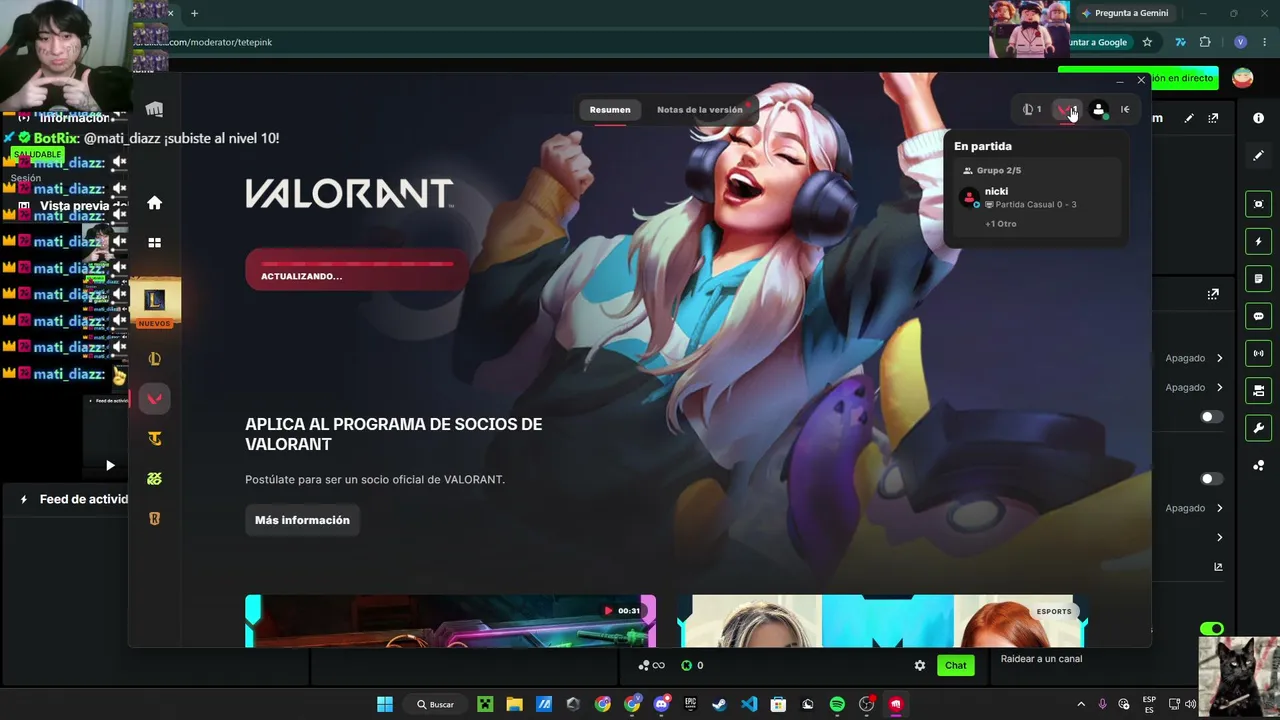This screenshot has width=1280, height=720.
Task: Click the Más información button
Action: tap(302, 520)
